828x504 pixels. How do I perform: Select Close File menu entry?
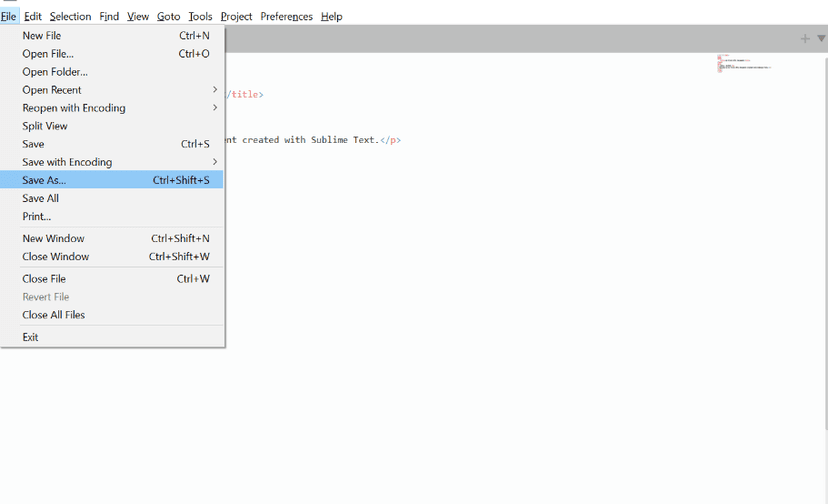pyautogui.click(x=112, y=278)
